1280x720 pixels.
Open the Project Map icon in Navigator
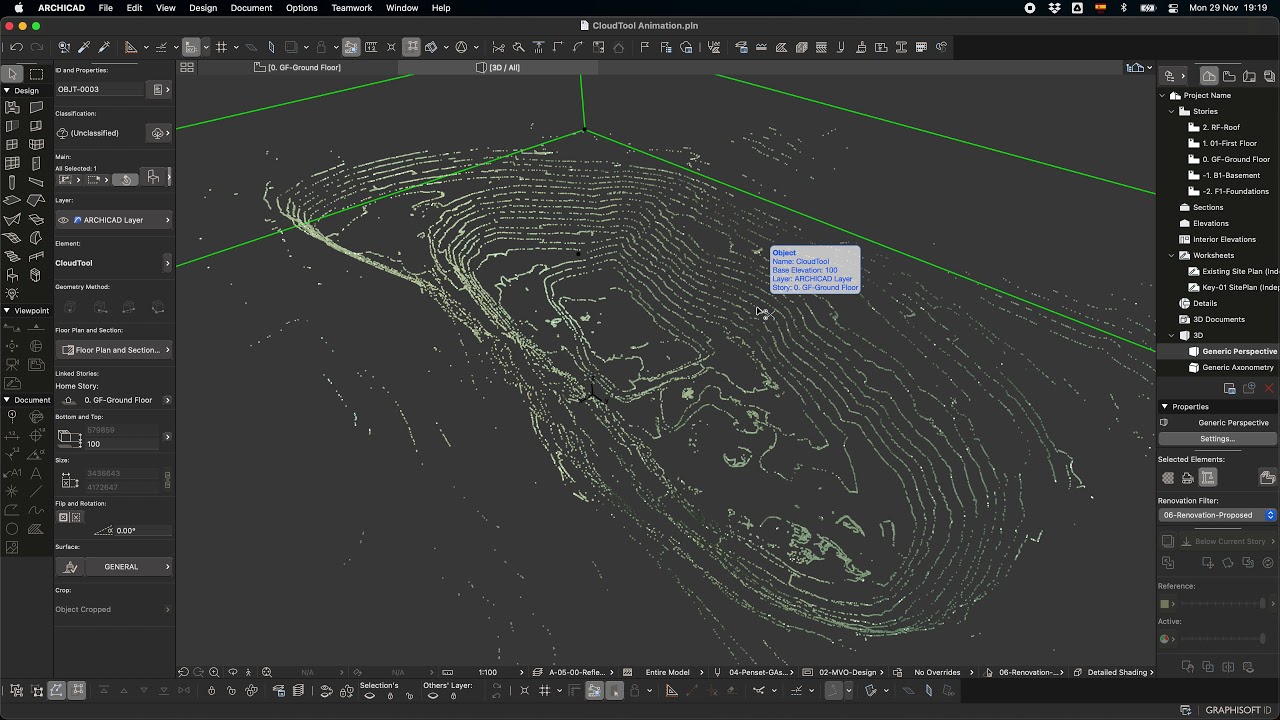(1209, 76)
